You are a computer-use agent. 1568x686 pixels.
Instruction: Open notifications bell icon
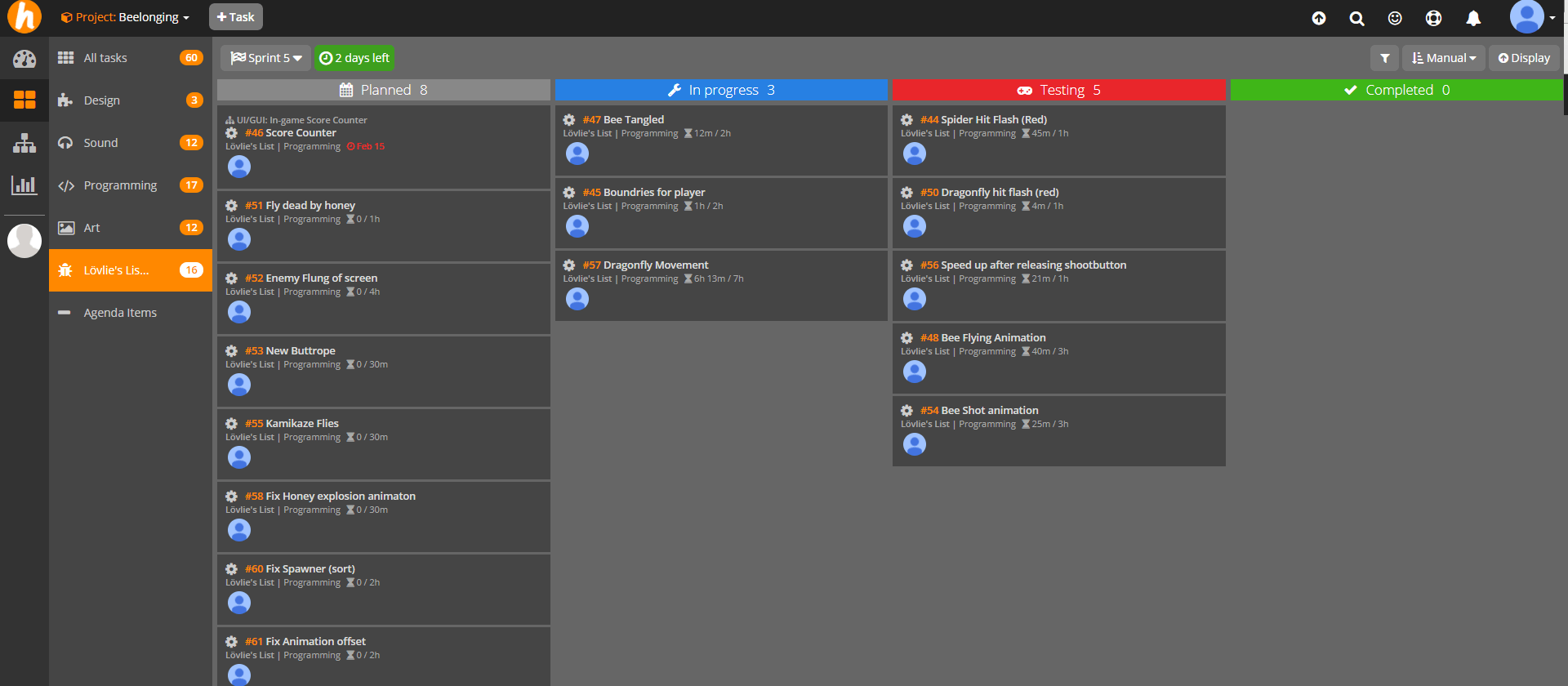coord(1473,18)
